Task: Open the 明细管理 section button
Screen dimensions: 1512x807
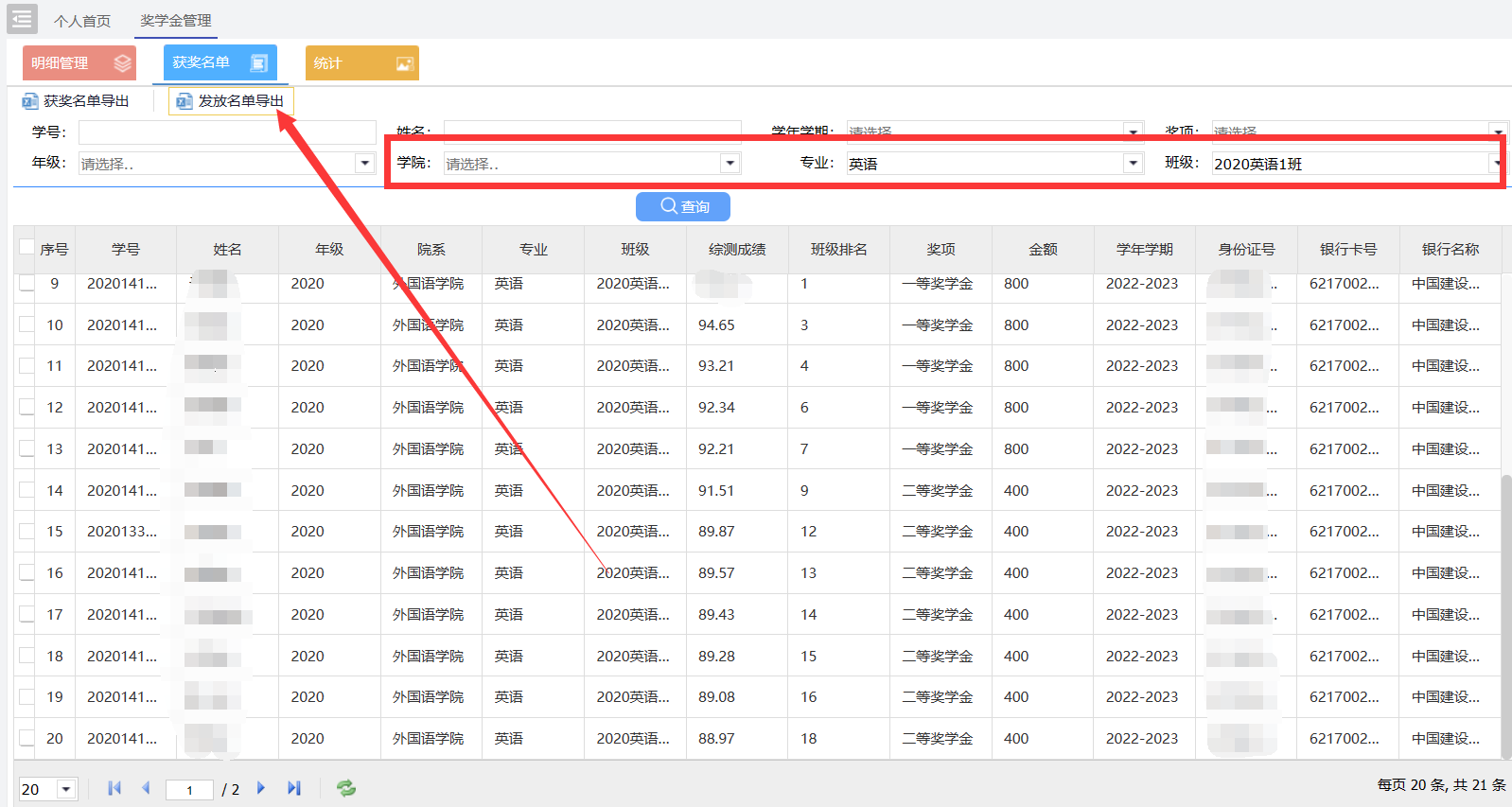Action: (x=79, y=63)
